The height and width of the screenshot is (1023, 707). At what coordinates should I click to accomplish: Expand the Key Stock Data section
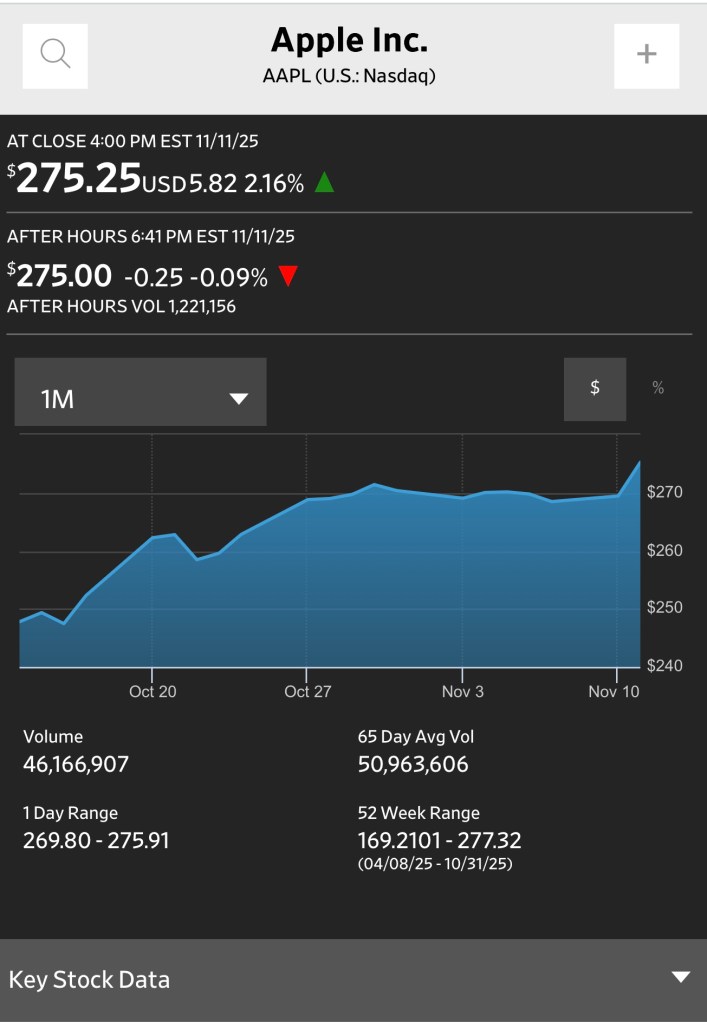point(680,978)
